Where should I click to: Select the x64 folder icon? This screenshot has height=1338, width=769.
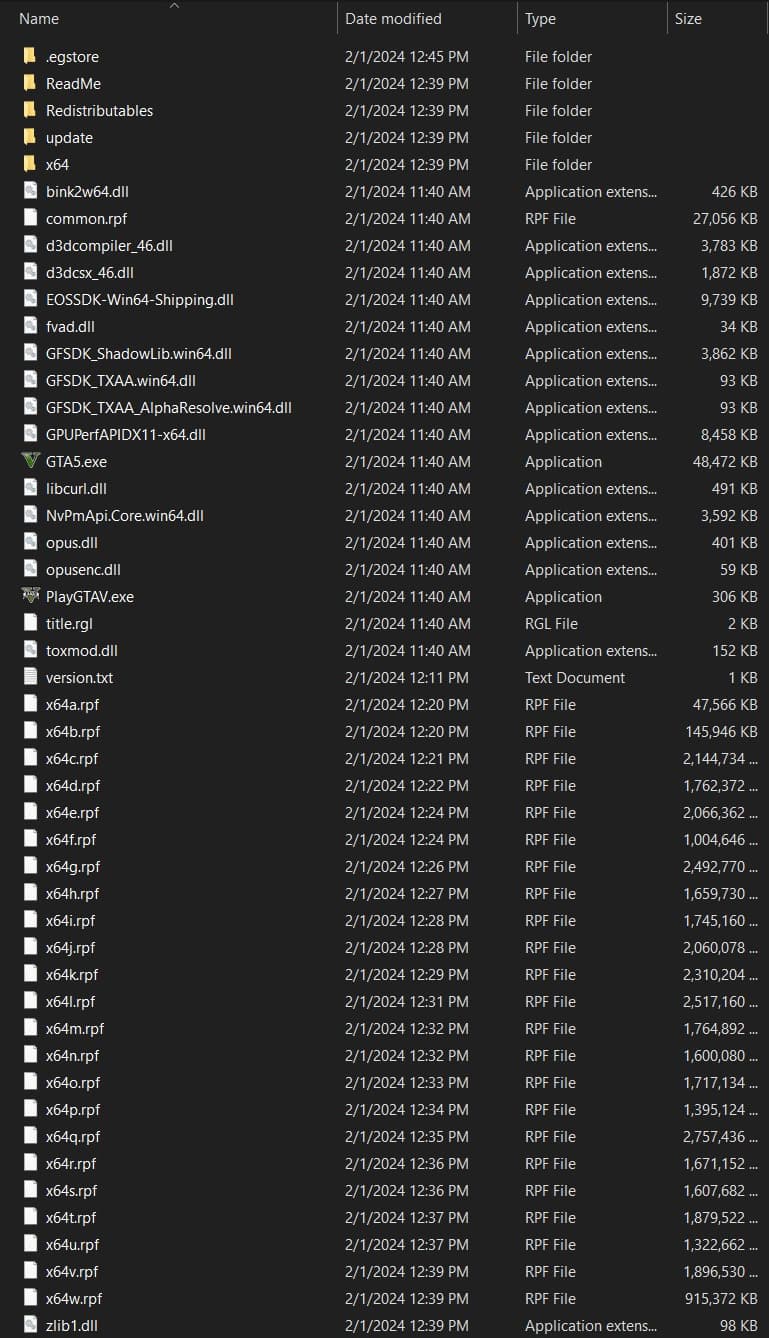(30, 164)
